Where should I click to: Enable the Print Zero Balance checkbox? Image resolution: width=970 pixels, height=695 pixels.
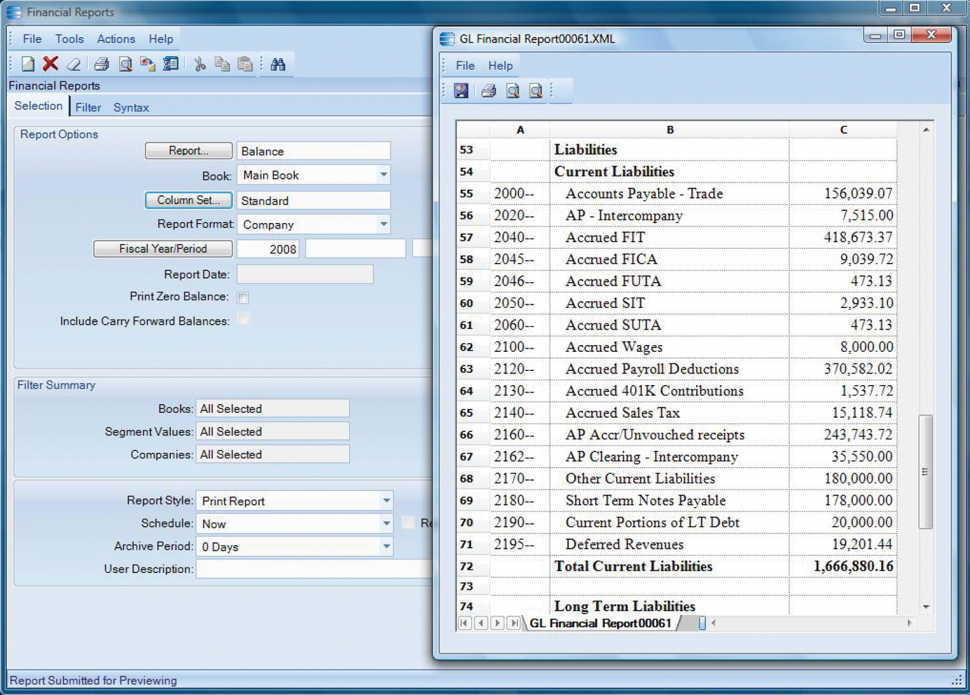point(243,298)
